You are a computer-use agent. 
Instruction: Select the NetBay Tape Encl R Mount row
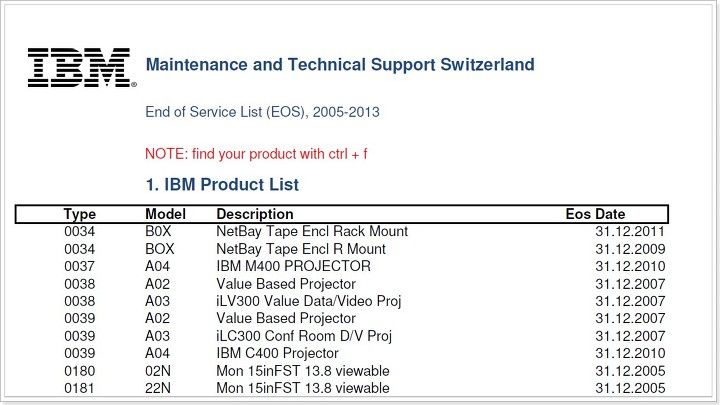[365, 249]
